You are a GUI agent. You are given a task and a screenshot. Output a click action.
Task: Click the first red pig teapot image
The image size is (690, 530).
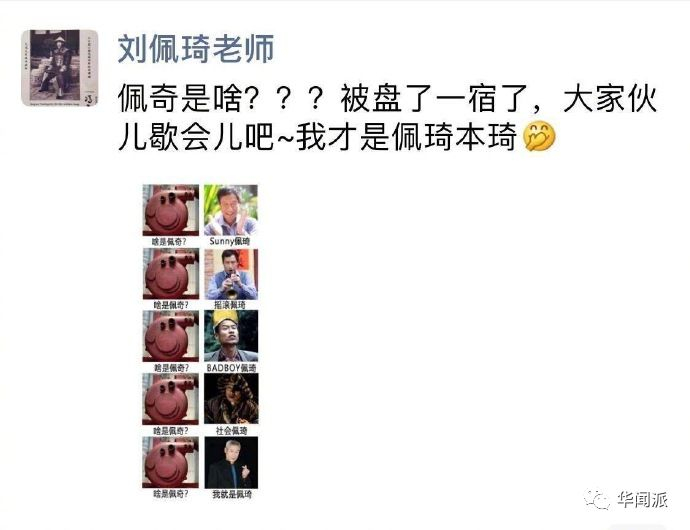171,210
